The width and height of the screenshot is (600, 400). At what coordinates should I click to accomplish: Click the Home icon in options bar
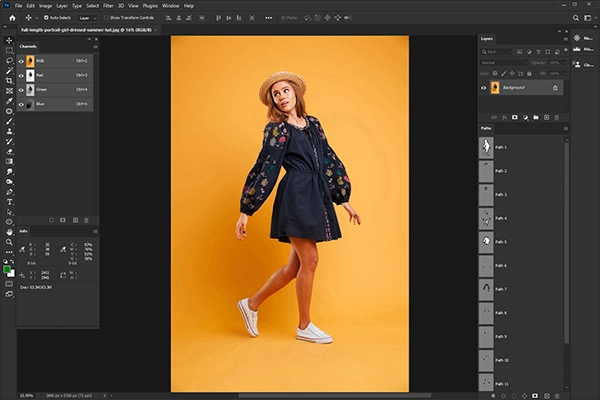click(x=12, y=18)
